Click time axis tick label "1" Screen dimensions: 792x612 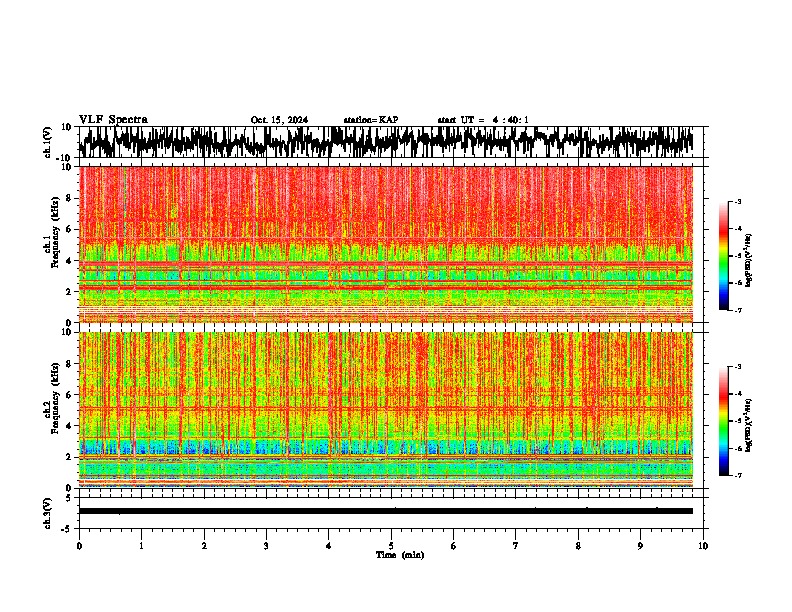click(141, 546)
